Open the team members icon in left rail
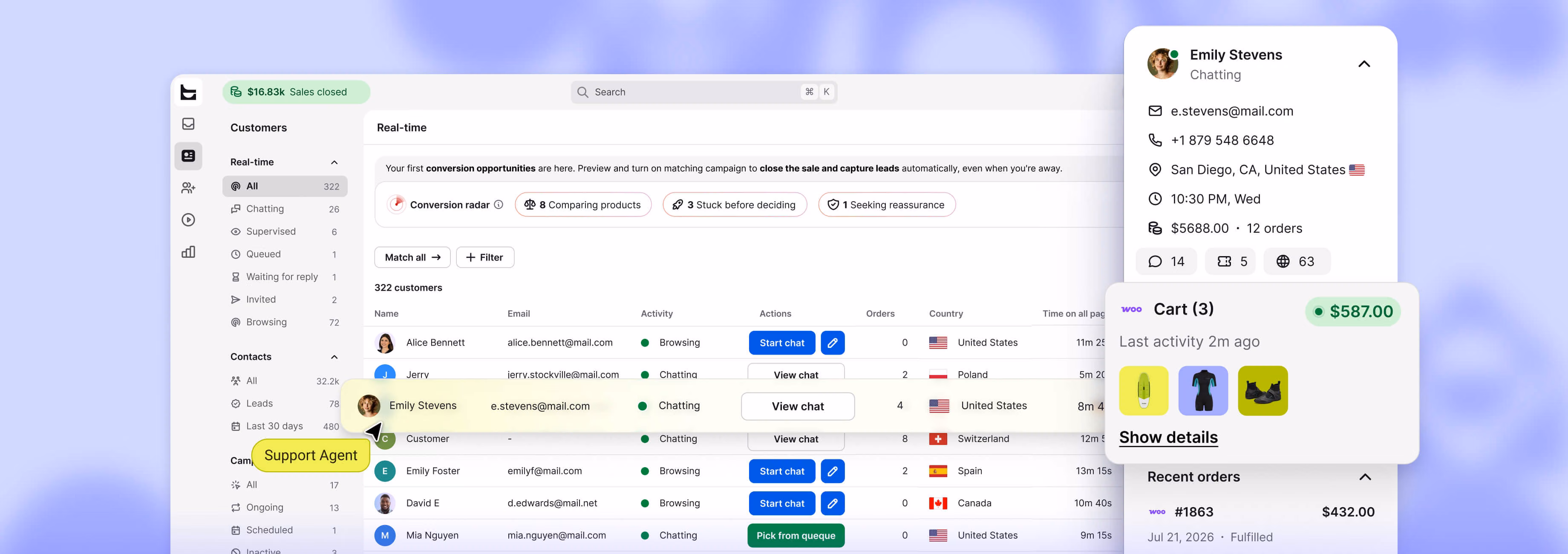 tap(188, 188)
